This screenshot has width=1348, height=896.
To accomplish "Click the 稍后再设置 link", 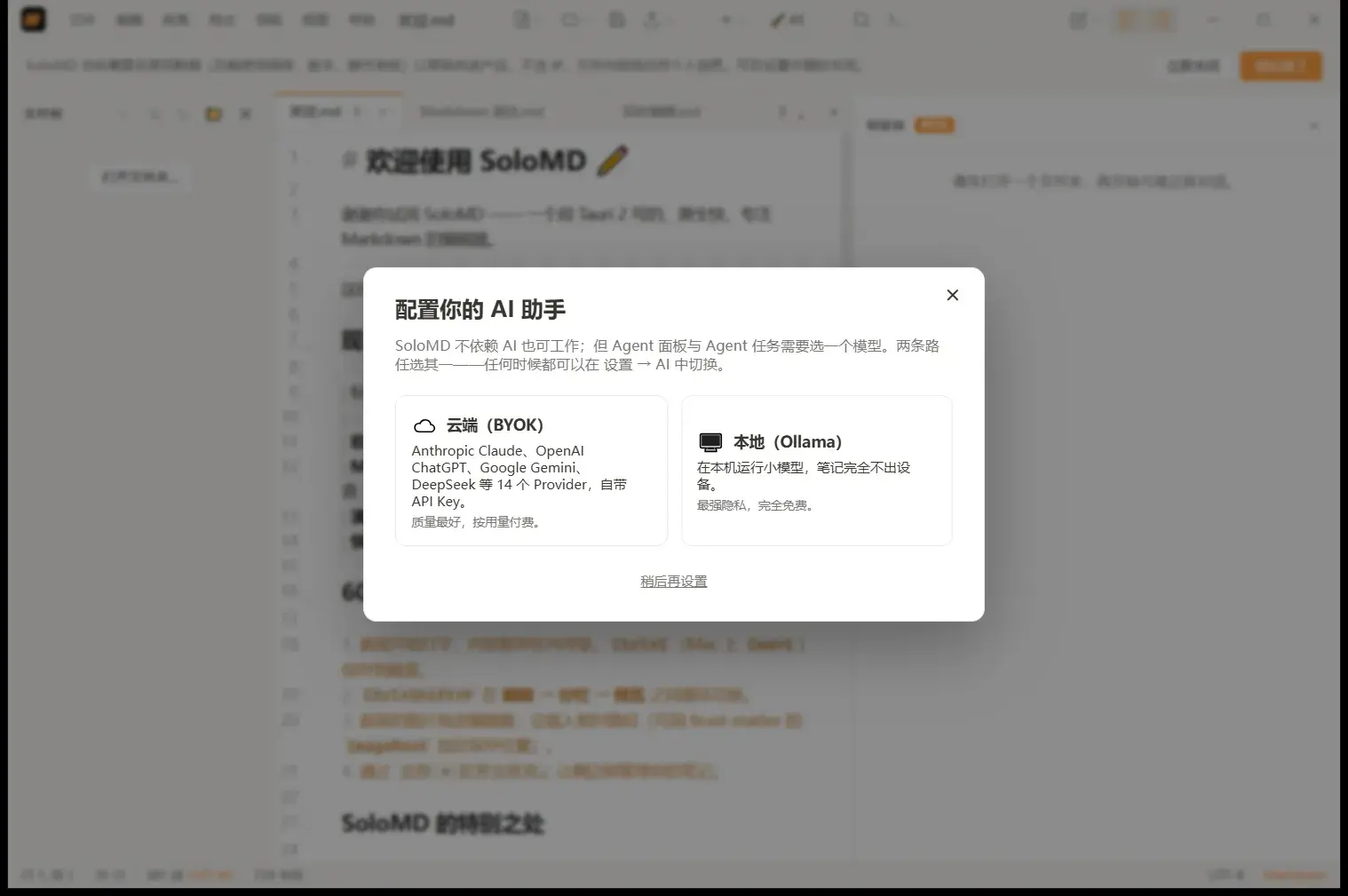I will pyautogui.click(x=674, y=582).
